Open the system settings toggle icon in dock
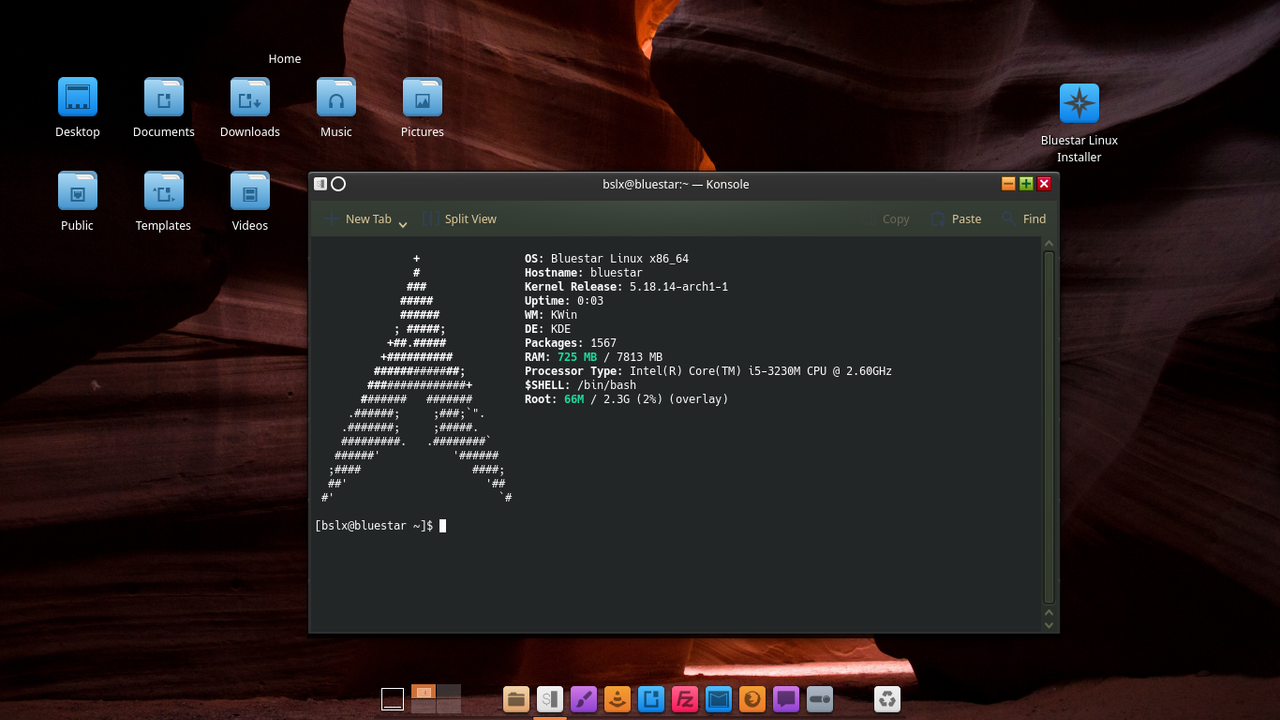 click(820, 699)
